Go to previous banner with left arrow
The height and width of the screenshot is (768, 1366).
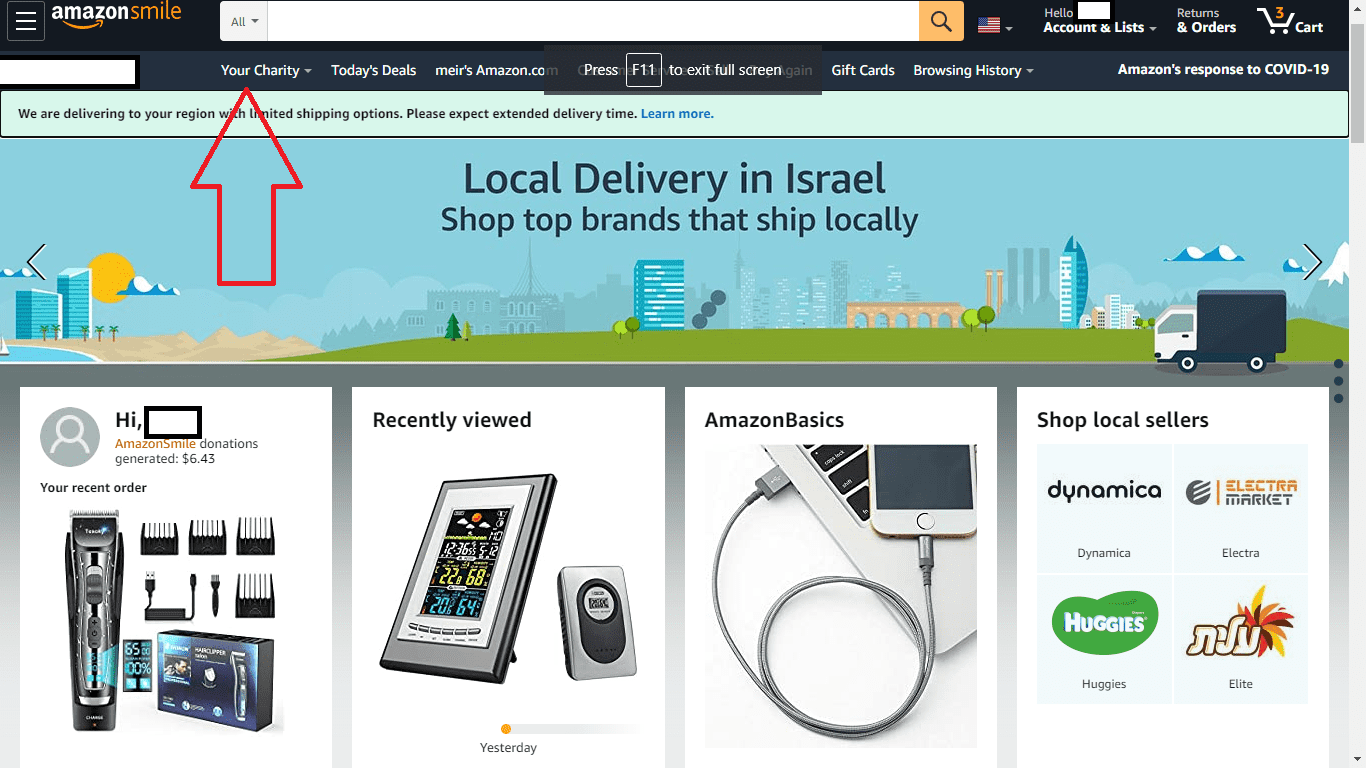(x=36, y=262)
